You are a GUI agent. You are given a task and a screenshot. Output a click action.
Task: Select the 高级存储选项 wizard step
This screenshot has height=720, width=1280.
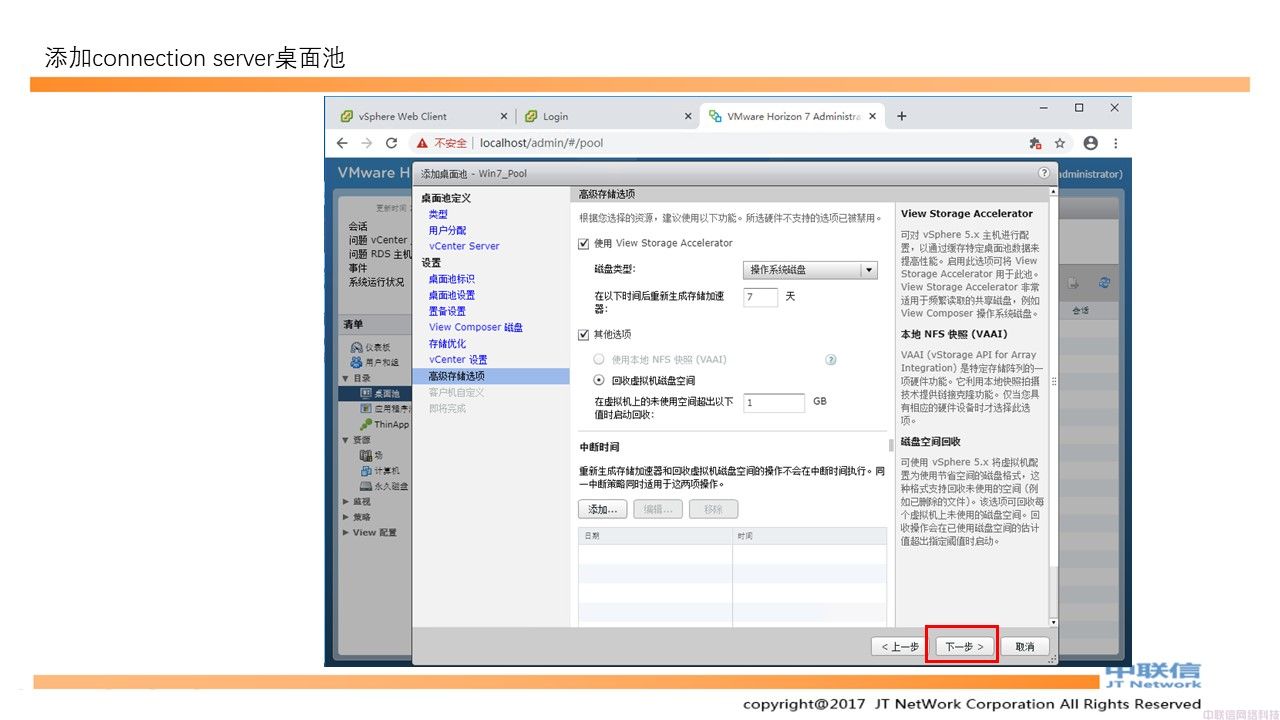point(490,376)
